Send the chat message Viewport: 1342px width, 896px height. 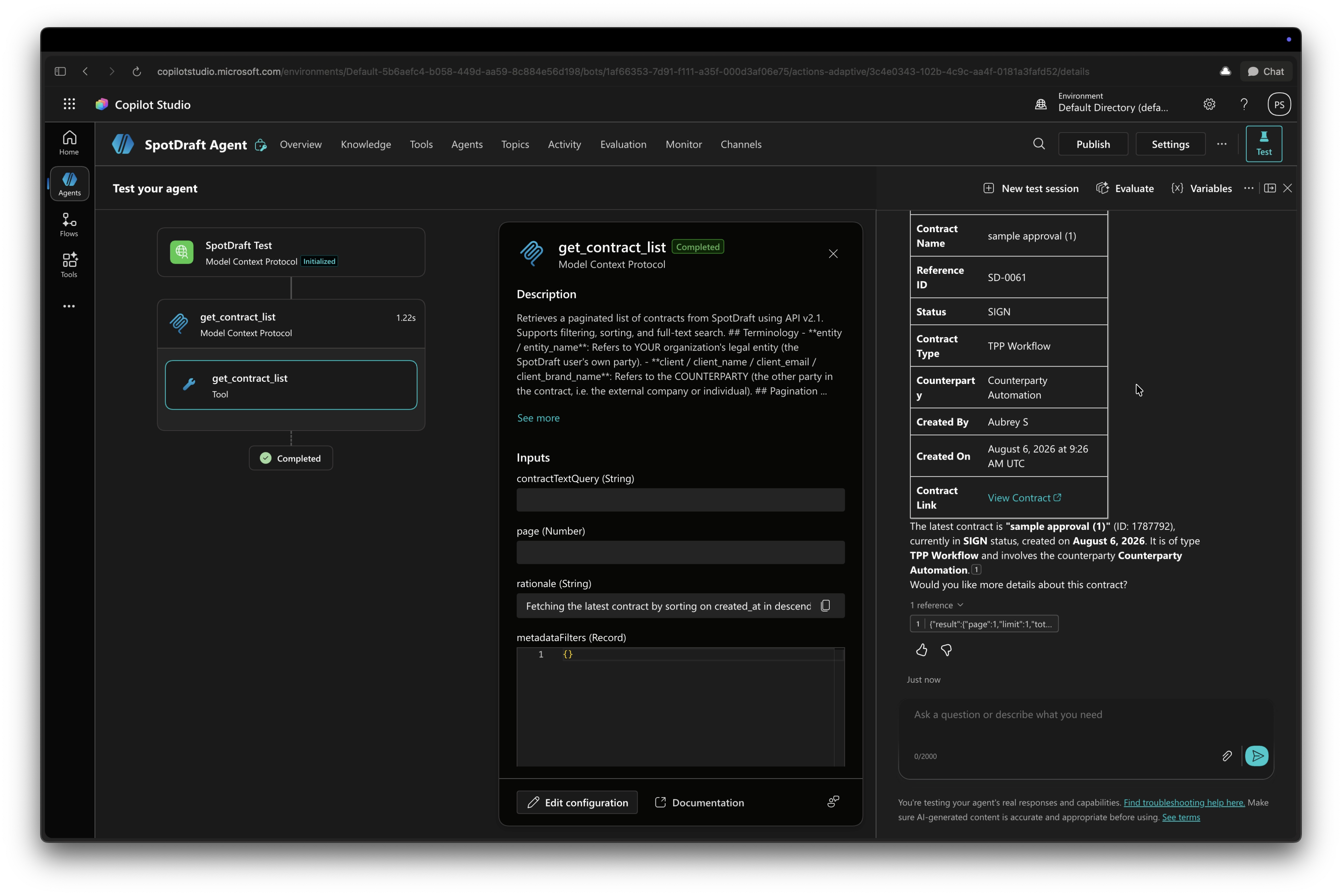[x=1256, y=756]
